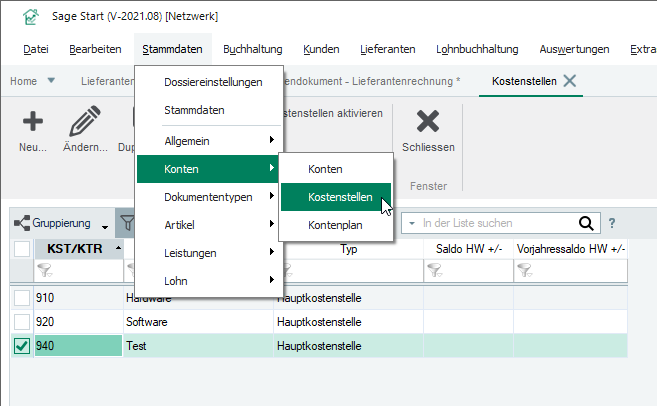Click the Ändern pencil icon
Screen dimensions: 657x406
click(85, 121)
